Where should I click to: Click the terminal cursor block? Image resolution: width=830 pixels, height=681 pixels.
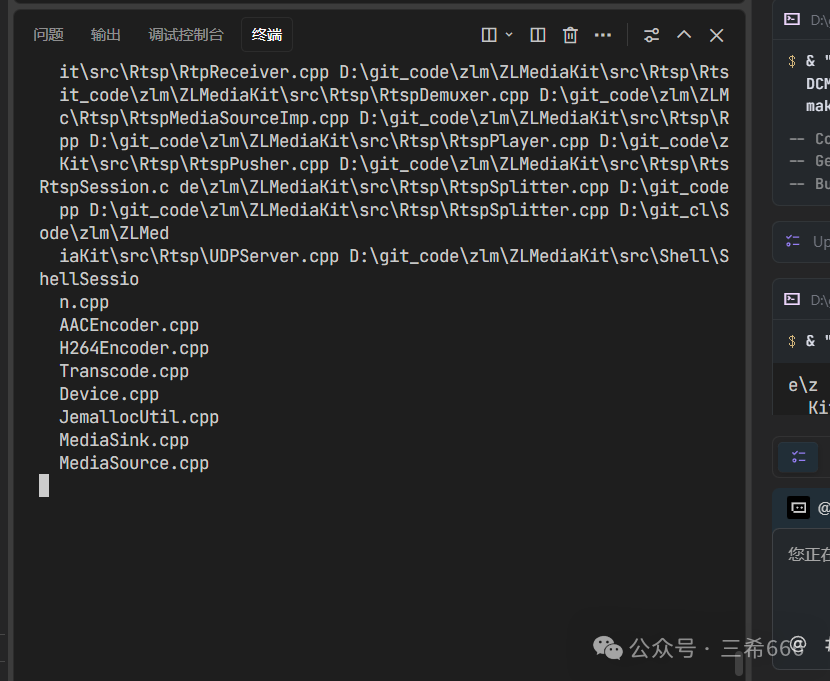pyautogui.click(x=44, y=485)
